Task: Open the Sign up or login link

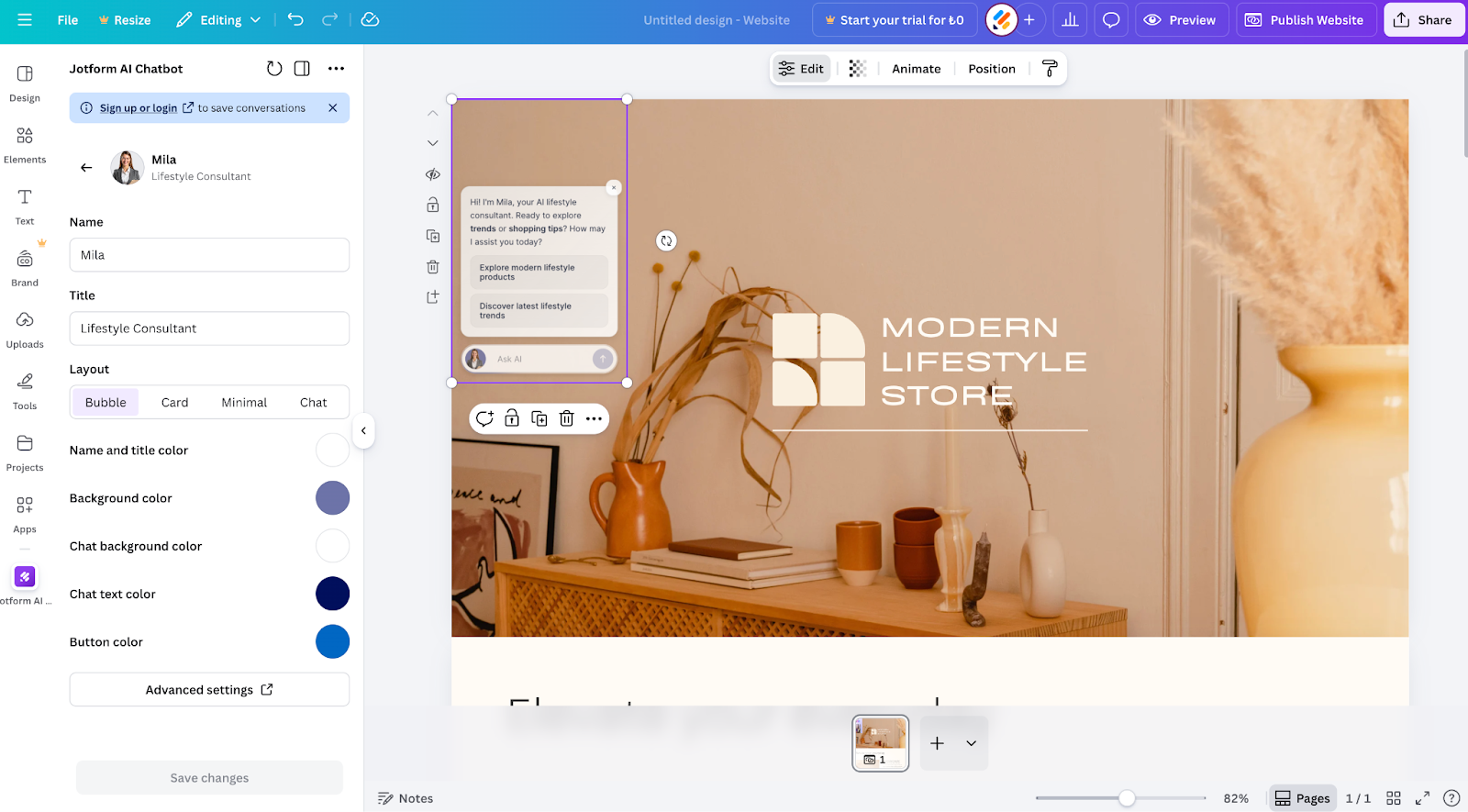Action: (139, 108)
